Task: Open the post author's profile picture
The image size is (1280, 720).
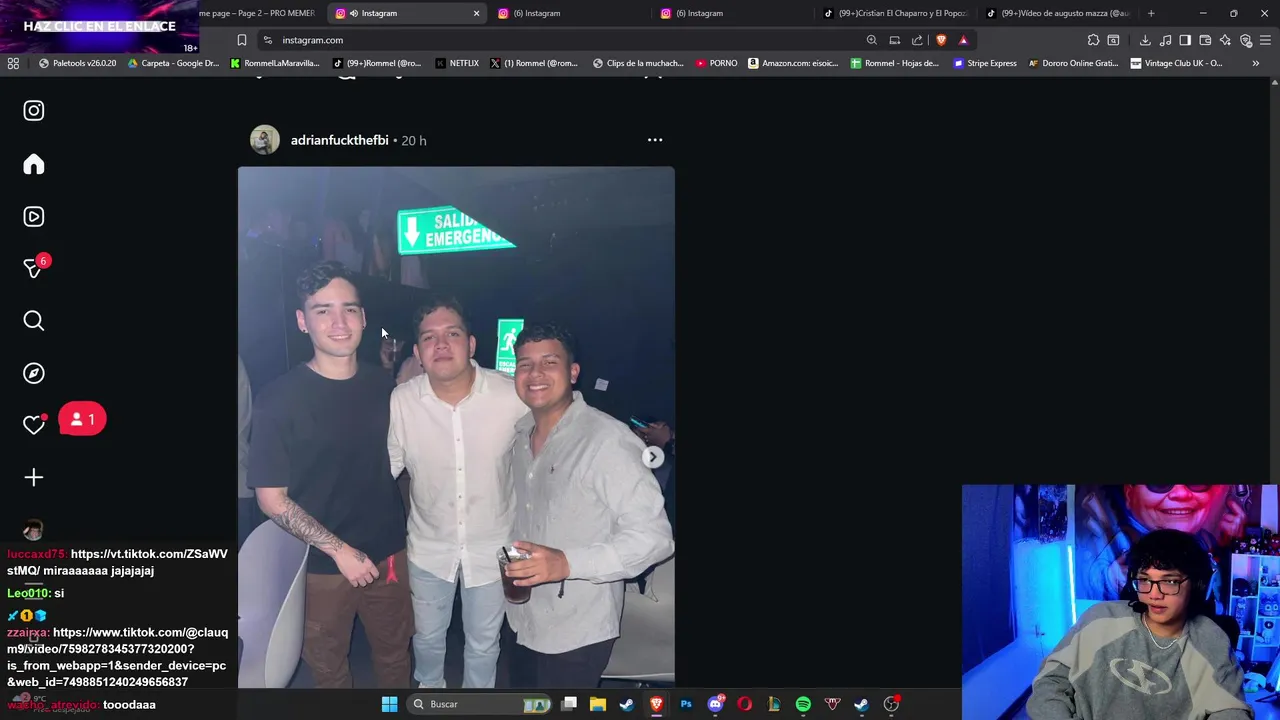Action: pos(265,140)
